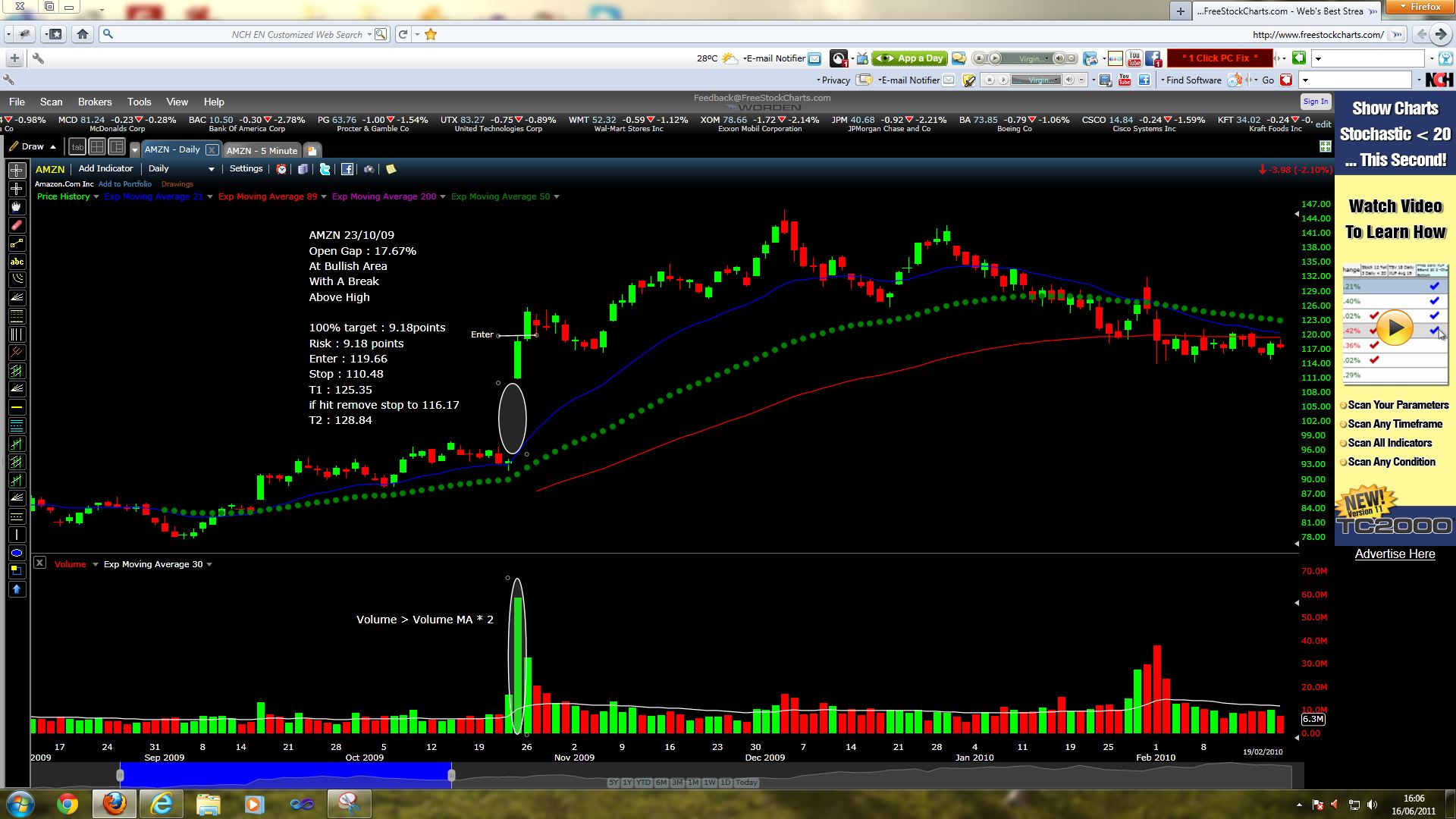Open the Daily timeframe dropdown
The image size is (1456, 819).
pos(181,169)
